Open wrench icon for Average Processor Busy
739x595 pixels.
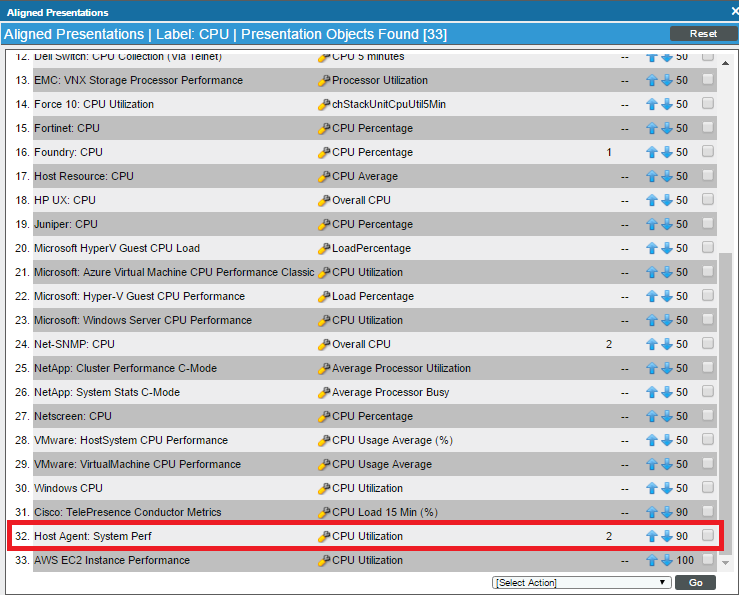coord(324,392)
